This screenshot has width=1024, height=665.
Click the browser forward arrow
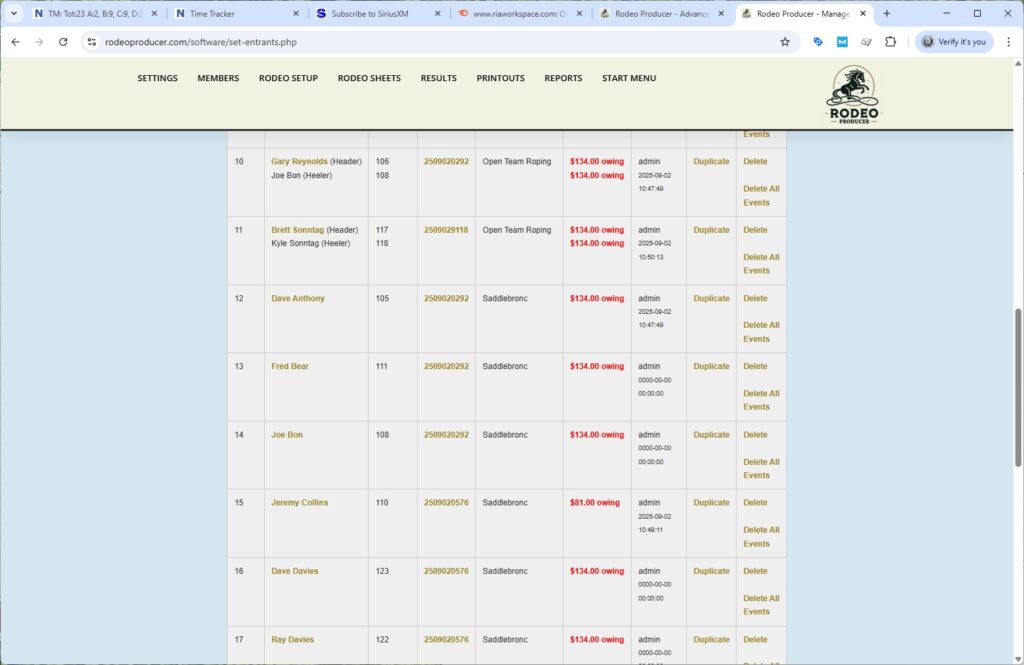coord(40,42)
